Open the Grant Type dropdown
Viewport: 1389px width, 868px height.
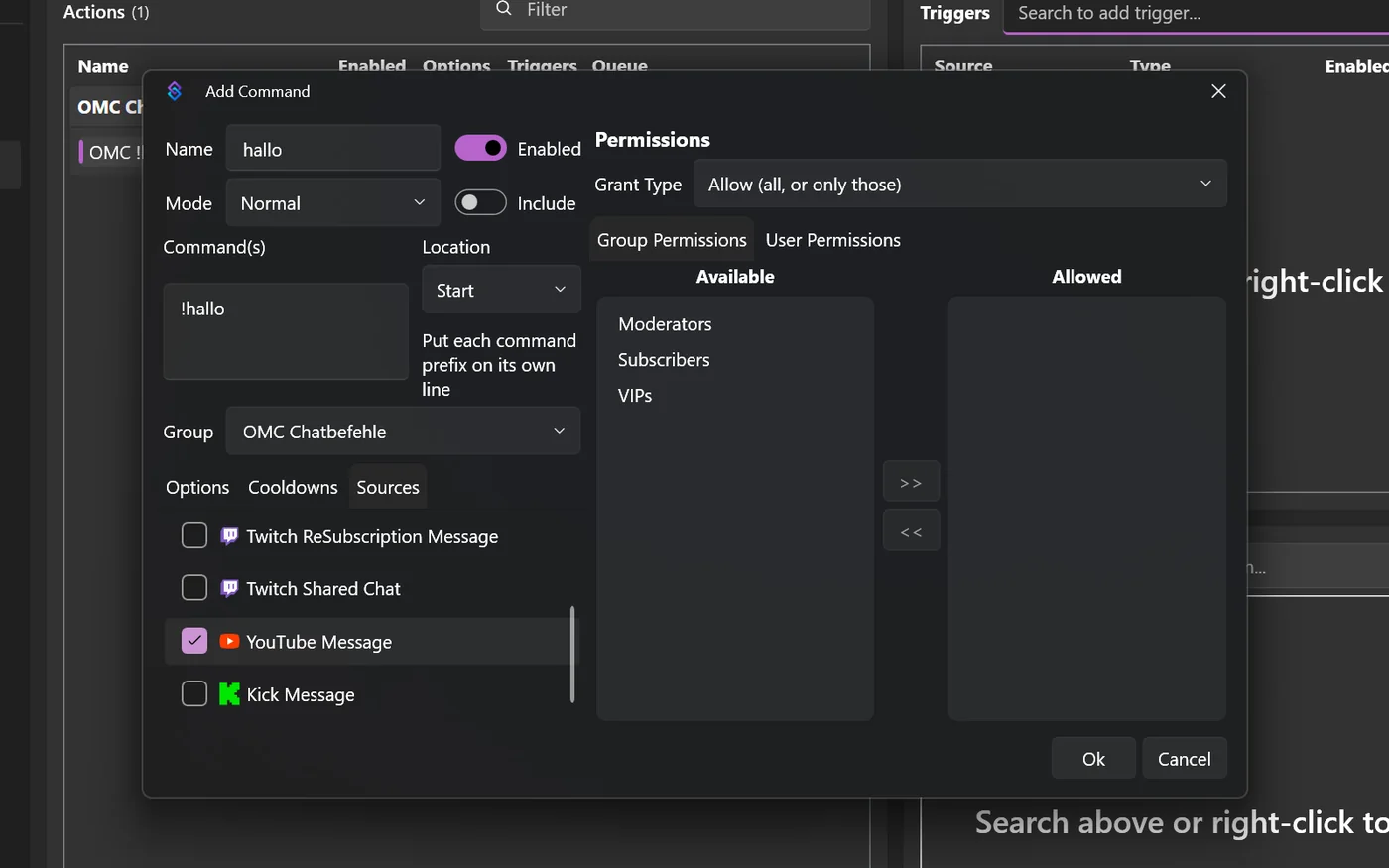960,184
